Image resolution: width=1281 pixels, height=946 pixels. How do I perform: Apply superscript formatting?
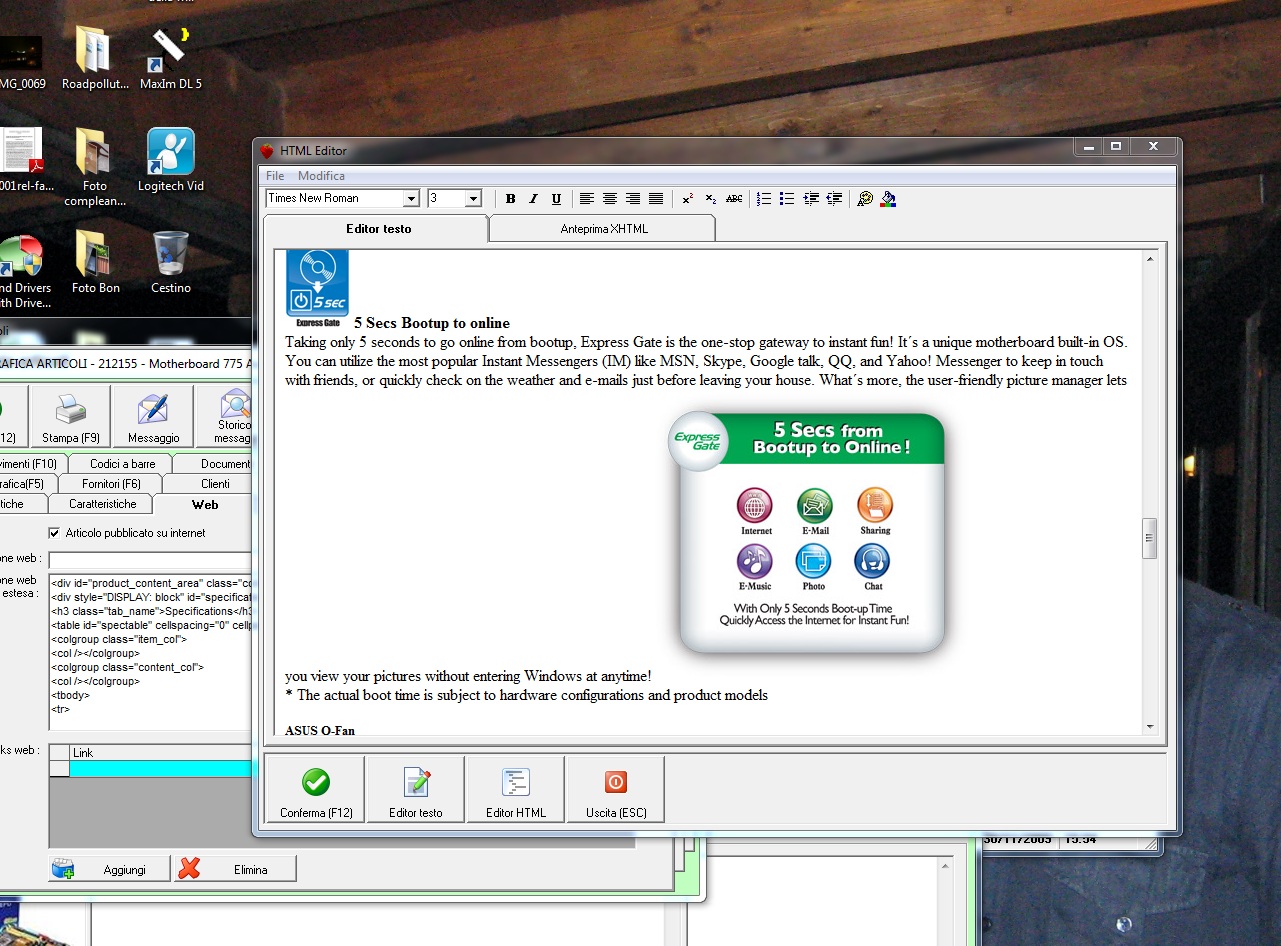coord(688,199)
